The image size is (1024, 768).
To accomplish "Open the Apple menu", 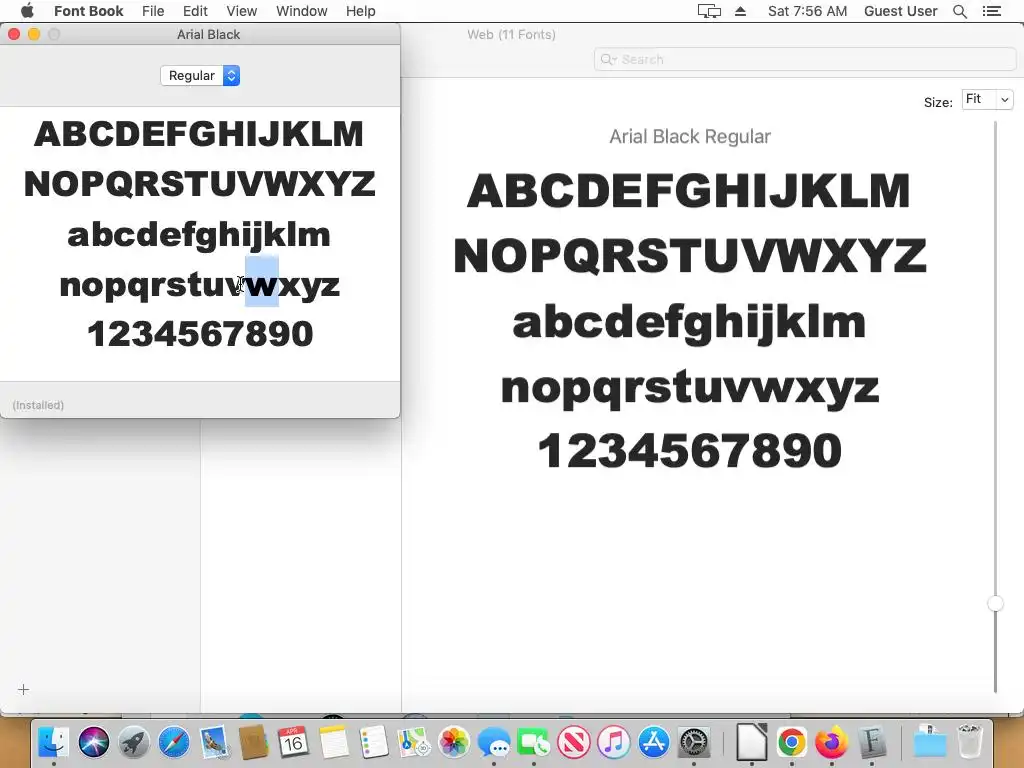I will click(27, 11).
